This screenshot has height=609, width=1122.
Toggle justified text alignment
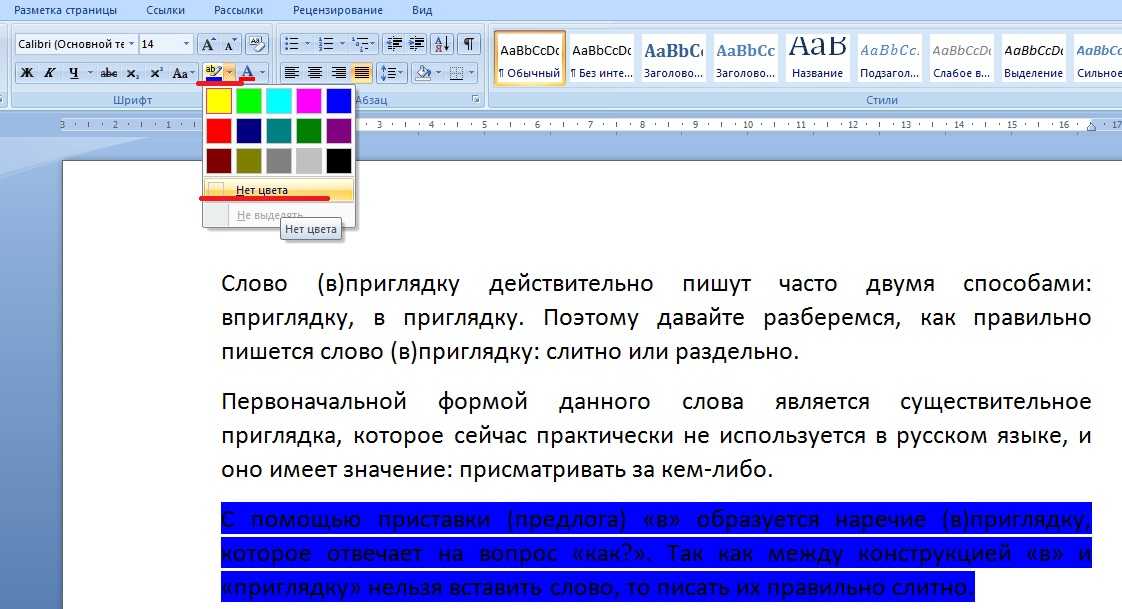click(362, 73)
